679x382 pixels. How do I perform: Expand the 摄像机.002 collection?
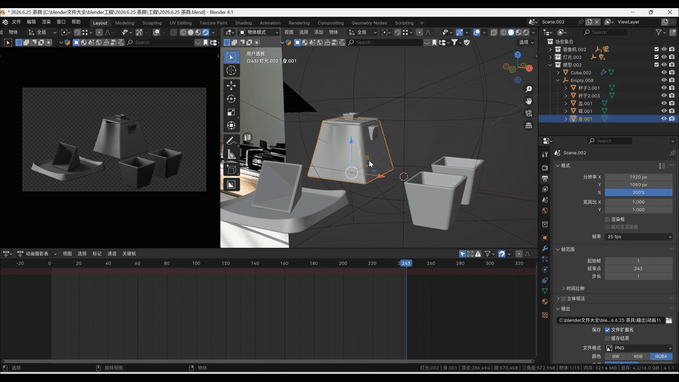pos(550,49)
